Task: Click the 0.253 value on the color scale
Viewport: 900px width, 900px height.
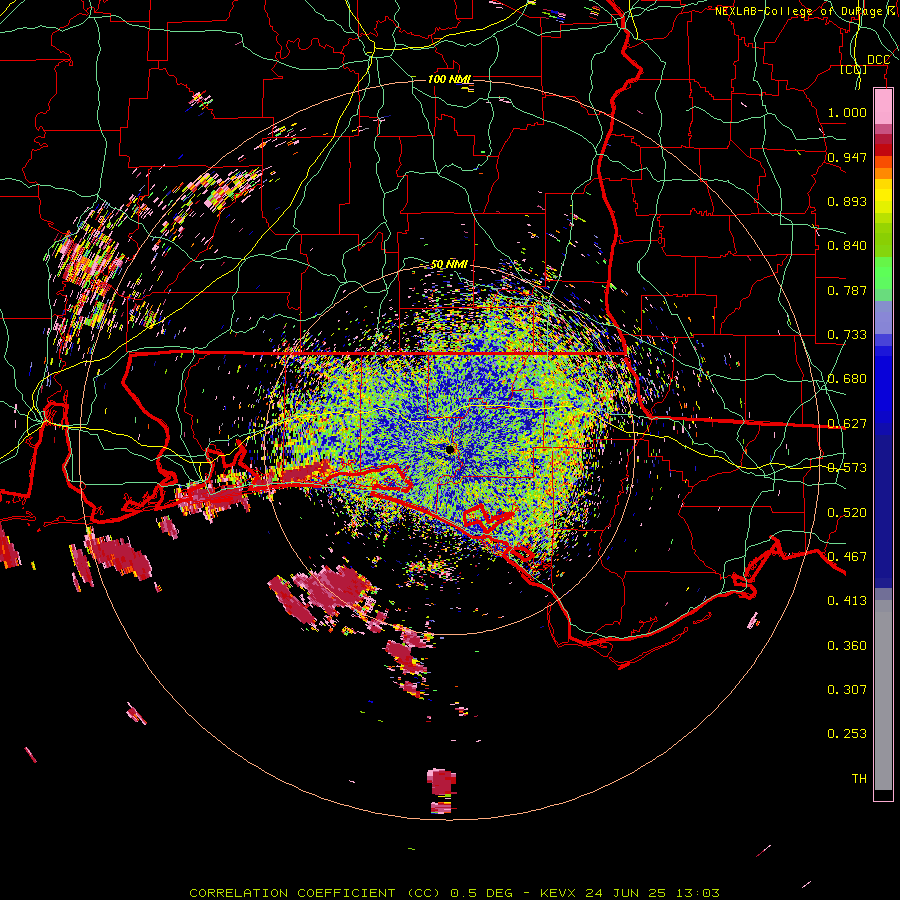Action: [x=847, y=734]
